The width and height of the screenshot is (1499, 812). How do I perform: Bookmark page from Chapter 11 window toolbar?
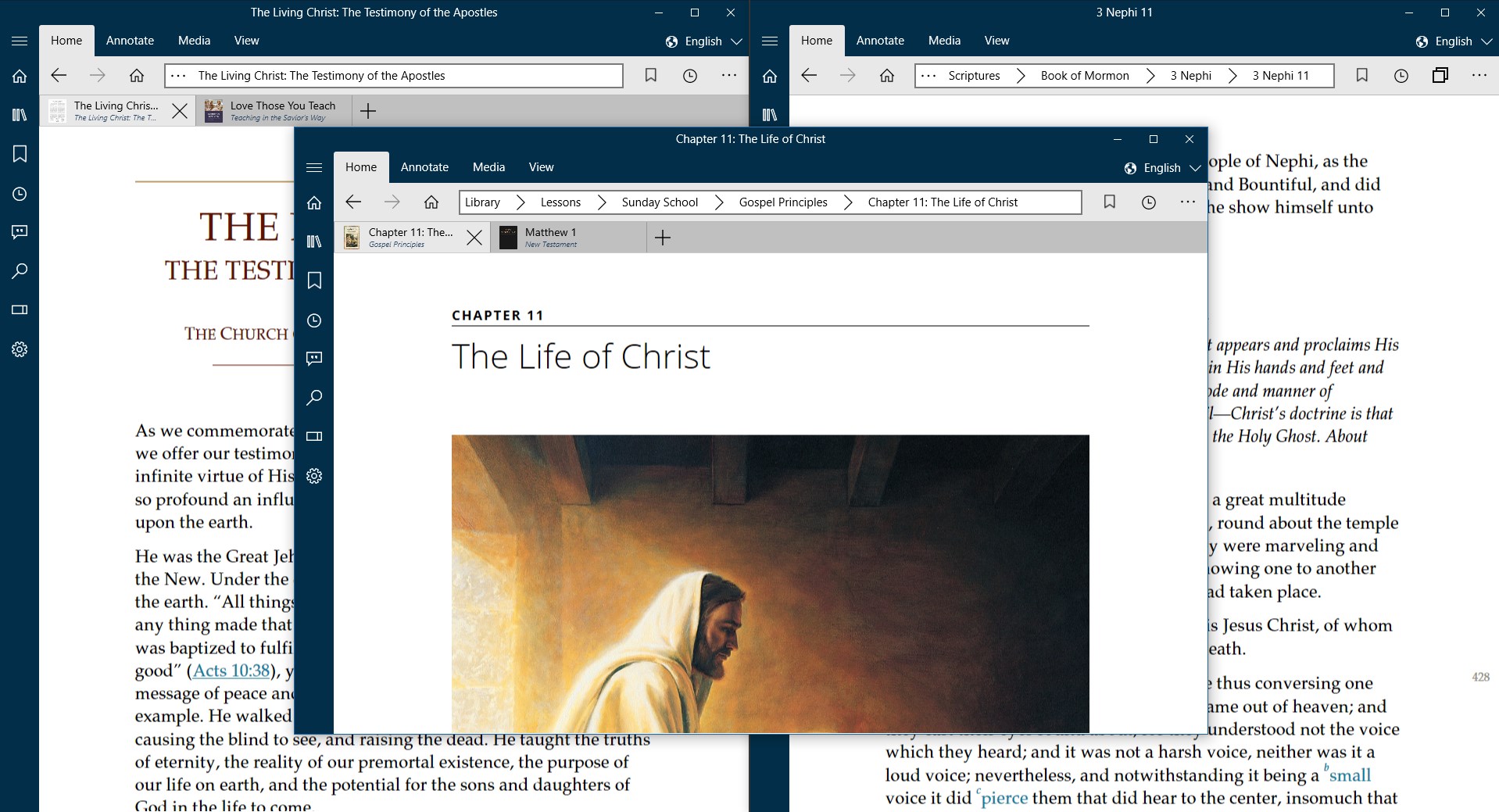point(1109,202)
